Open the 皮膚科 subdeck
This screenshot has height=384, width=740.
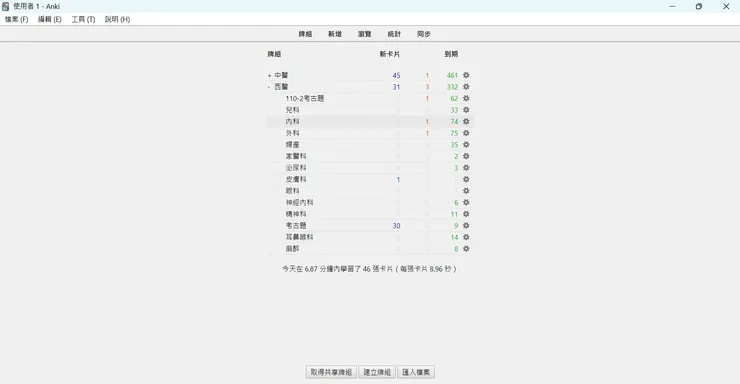296,179
